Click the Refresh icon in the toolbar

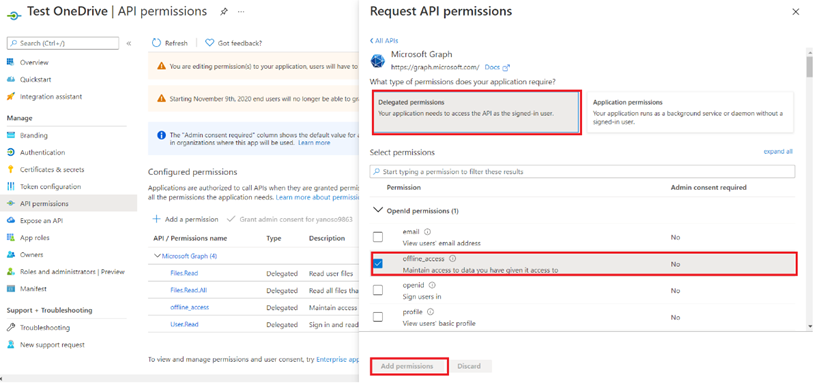click(x=156, y=43)
